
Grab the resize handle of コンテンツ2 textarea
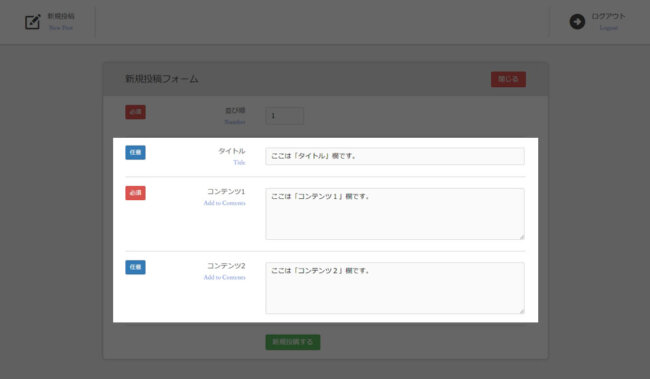pos(521,311)
